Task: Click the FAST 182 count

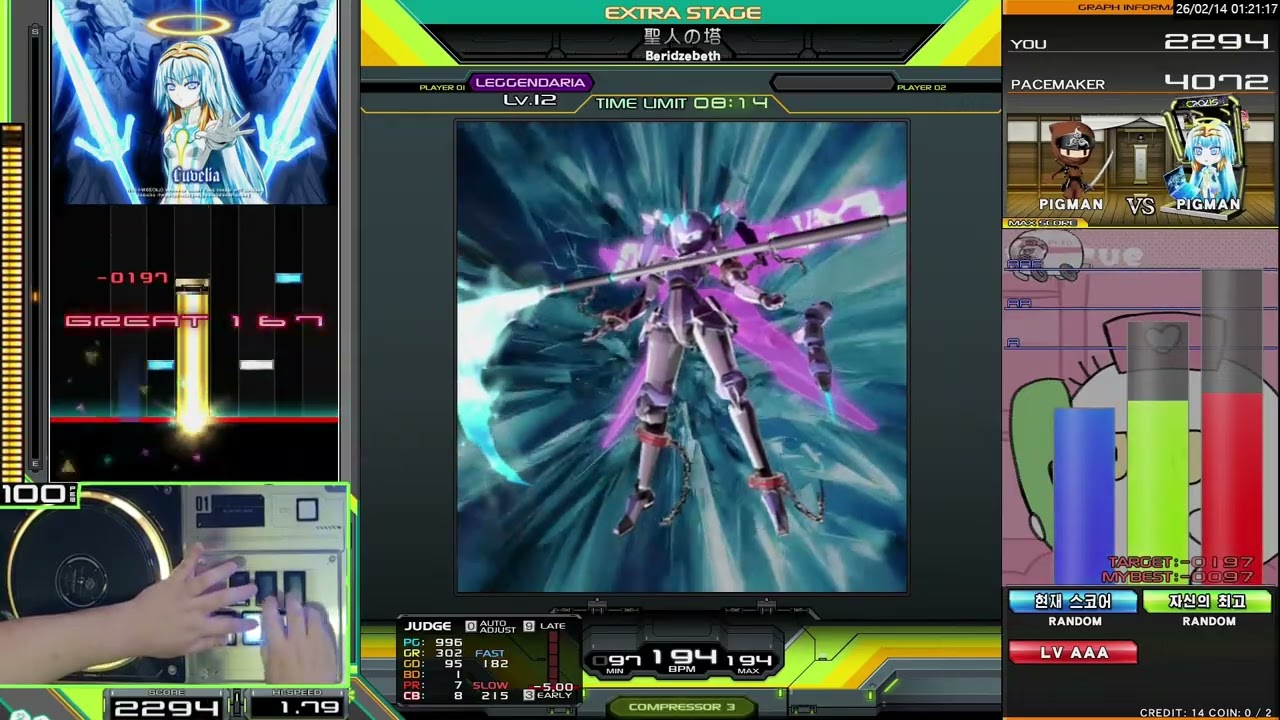Action: click(x=493, y=659)
